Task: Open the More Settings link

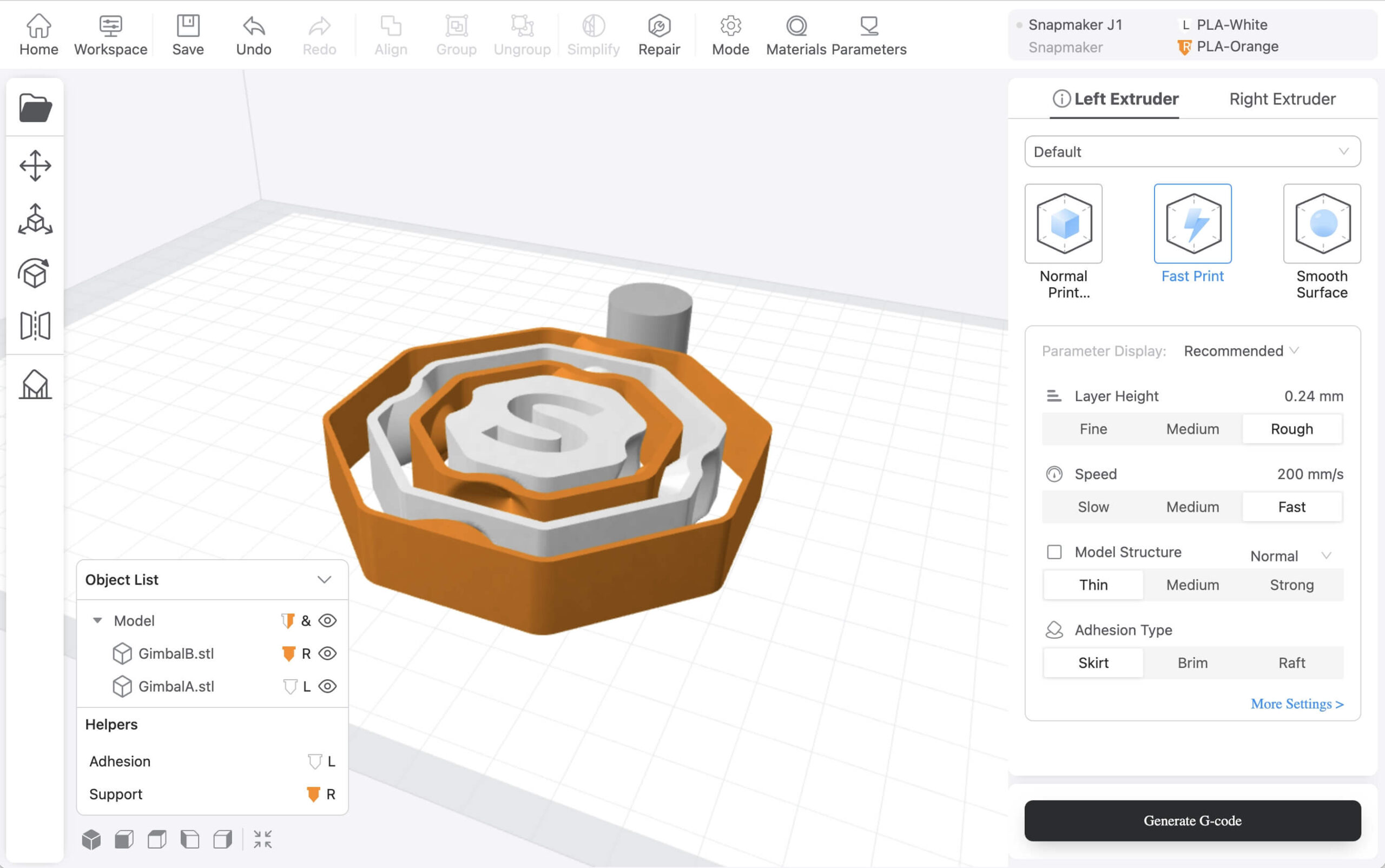Action: tap(1297, 704)
